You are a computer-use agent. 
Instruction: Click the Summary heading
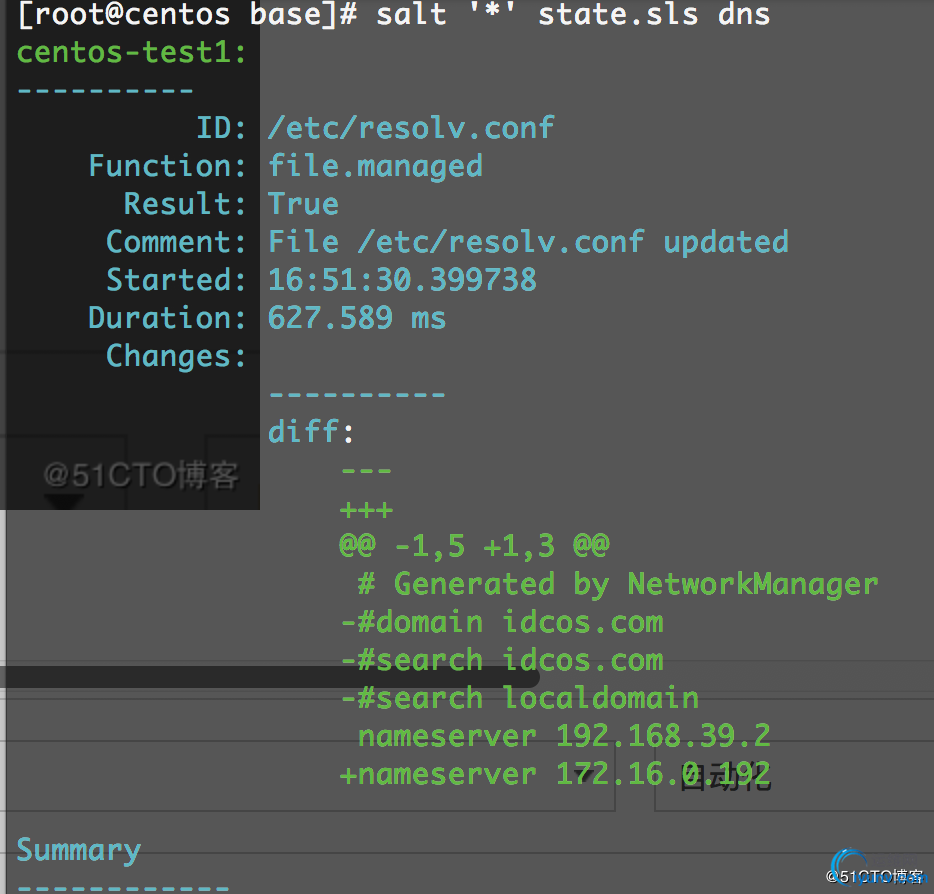pyautogui.click(x=79, y=851)
